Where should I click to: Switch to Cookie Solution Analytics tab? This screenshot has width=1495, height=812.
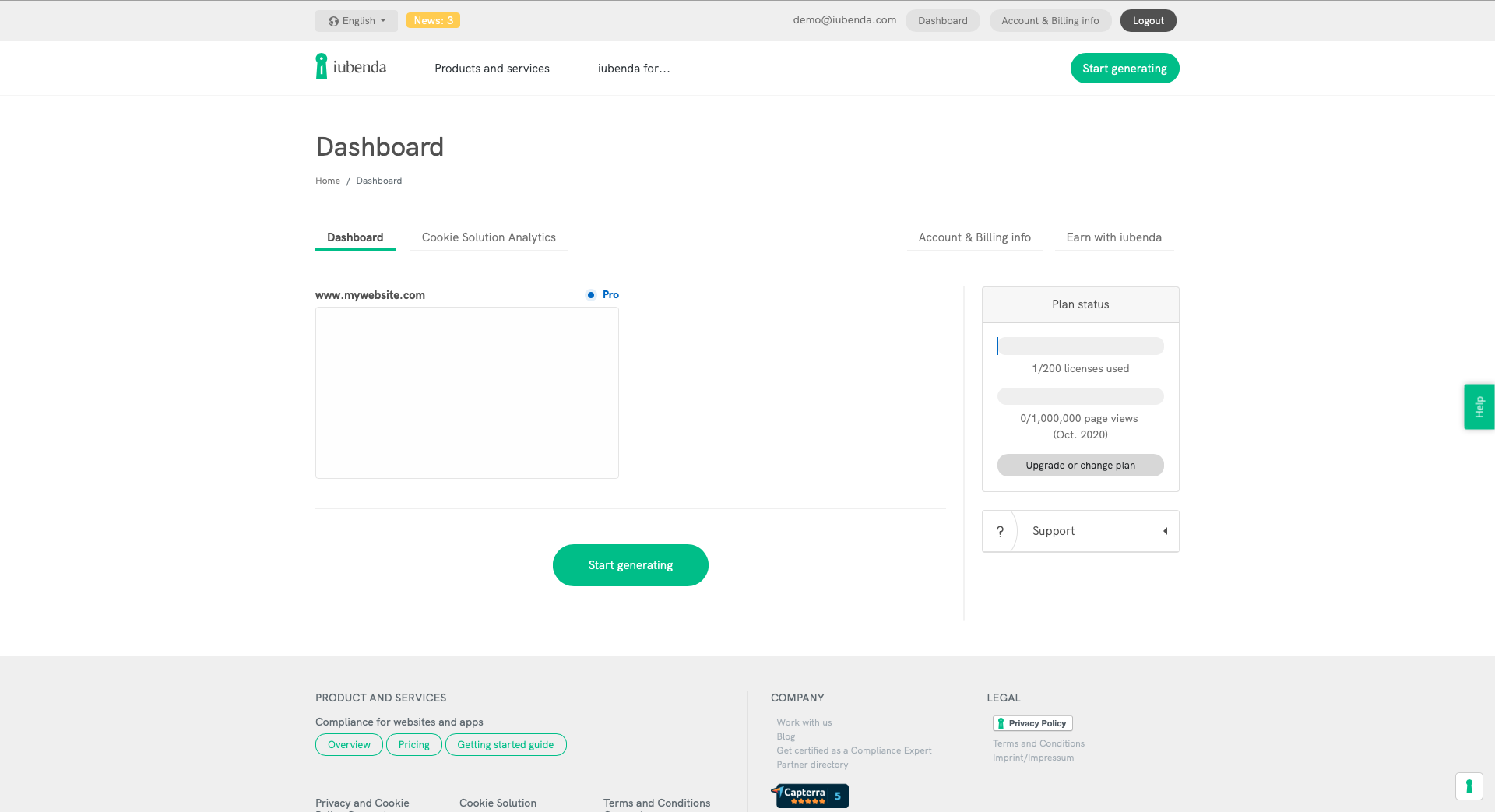[x=489, y=237]
